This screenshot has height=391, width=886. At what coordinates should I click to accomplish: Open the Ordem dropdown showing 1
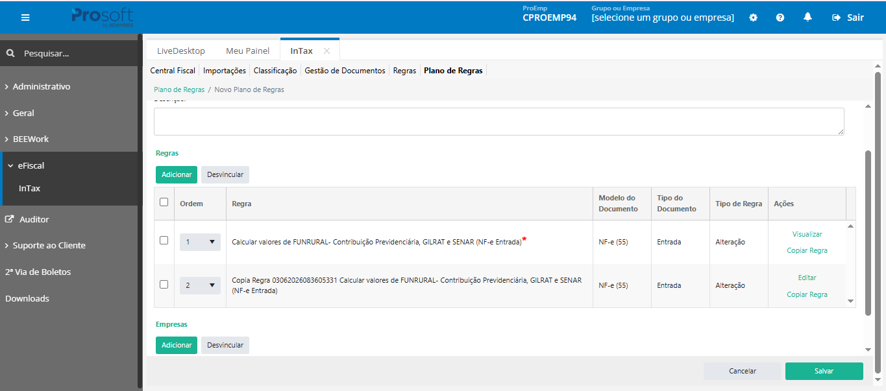(x=200, y=242)
